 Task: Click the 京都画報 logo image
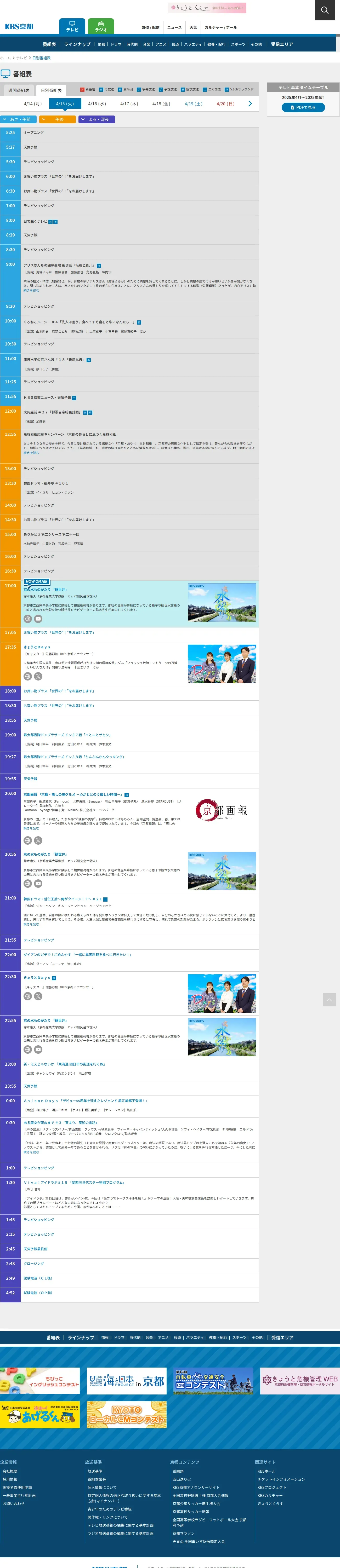222,810
